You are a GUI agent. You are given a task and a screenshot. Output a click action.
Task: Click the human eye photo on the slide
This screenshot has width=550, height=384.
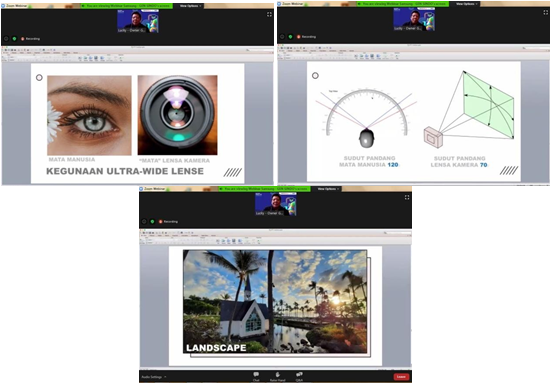[x=89, y=115]
